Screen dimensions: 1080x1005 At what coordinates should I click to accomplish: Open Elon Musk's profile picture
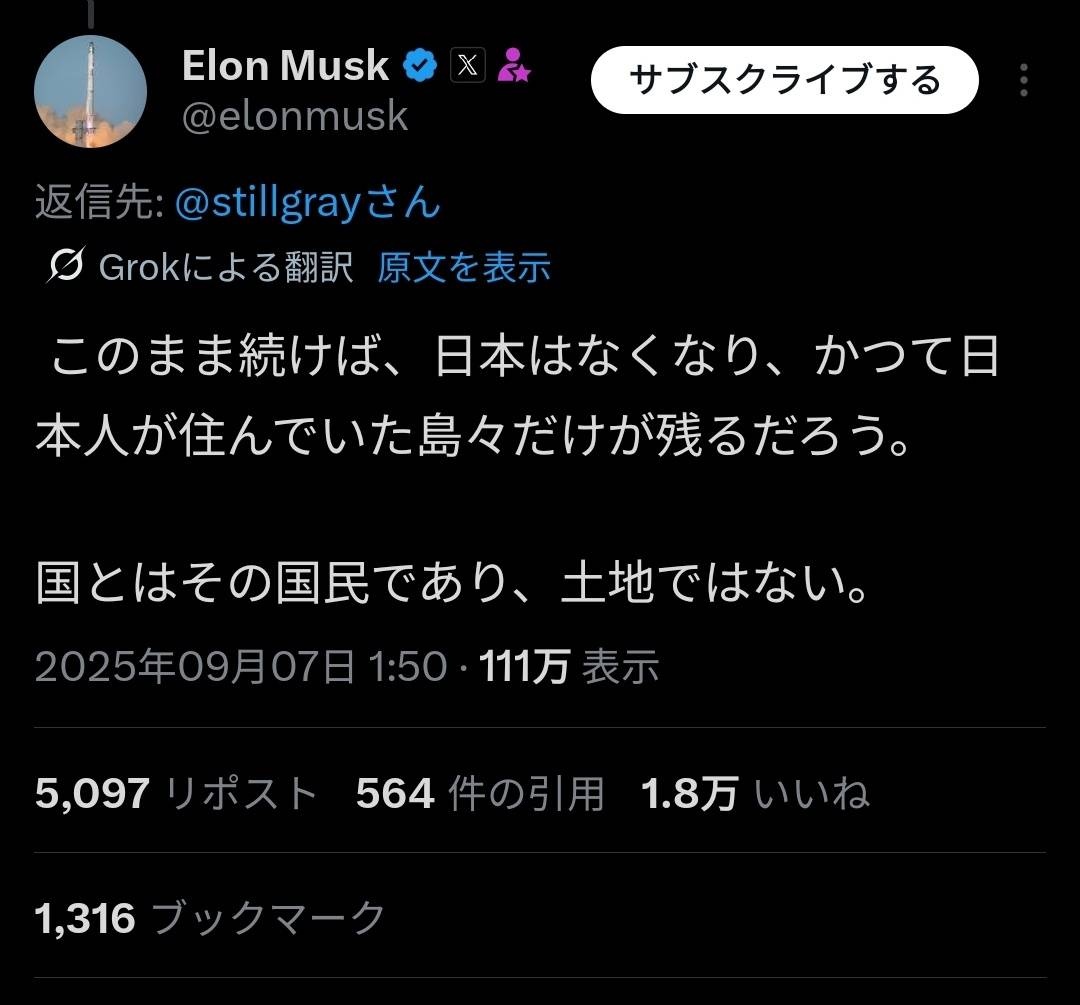(91, 92)
